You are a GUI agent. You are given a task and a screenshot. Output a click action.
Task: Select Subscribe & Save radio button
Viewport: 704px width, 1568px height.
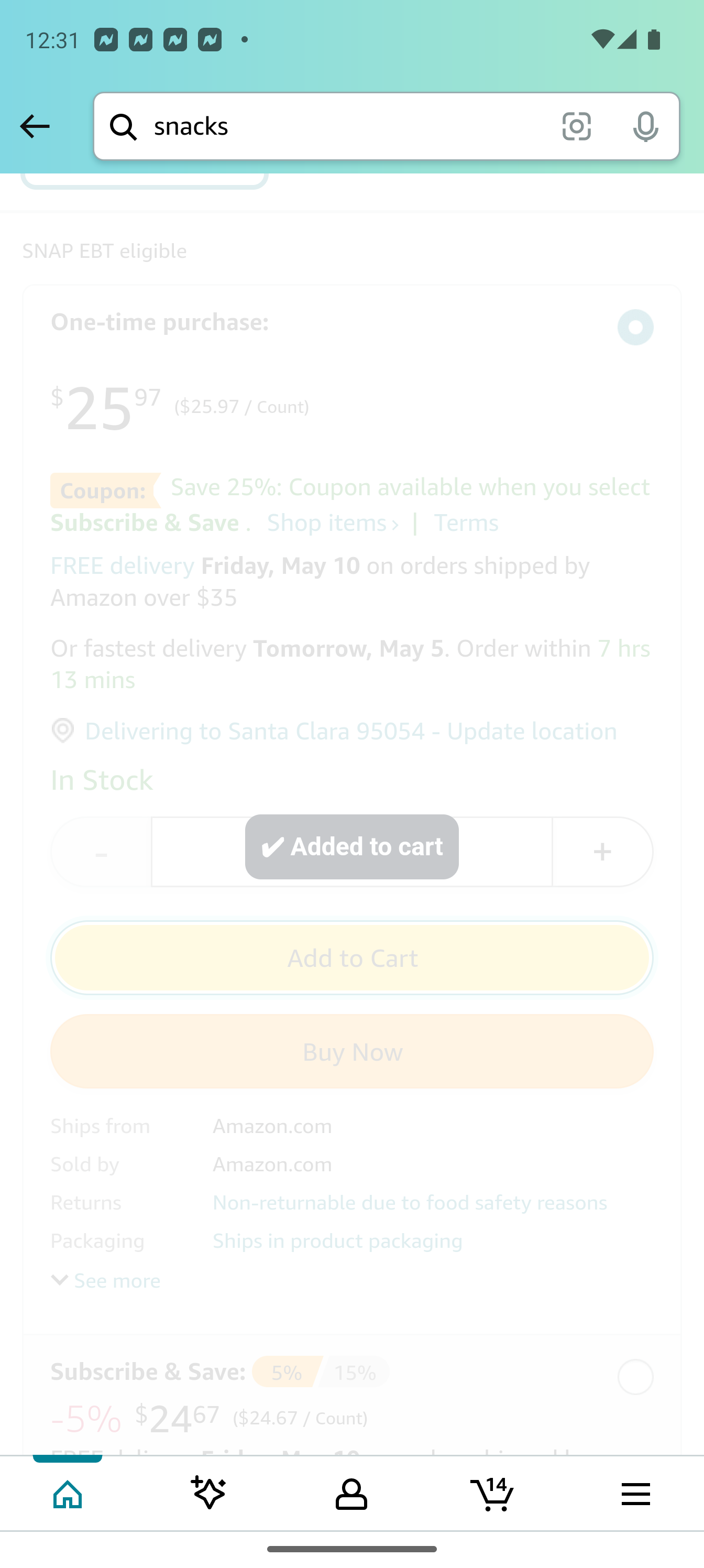point(635,1376)
